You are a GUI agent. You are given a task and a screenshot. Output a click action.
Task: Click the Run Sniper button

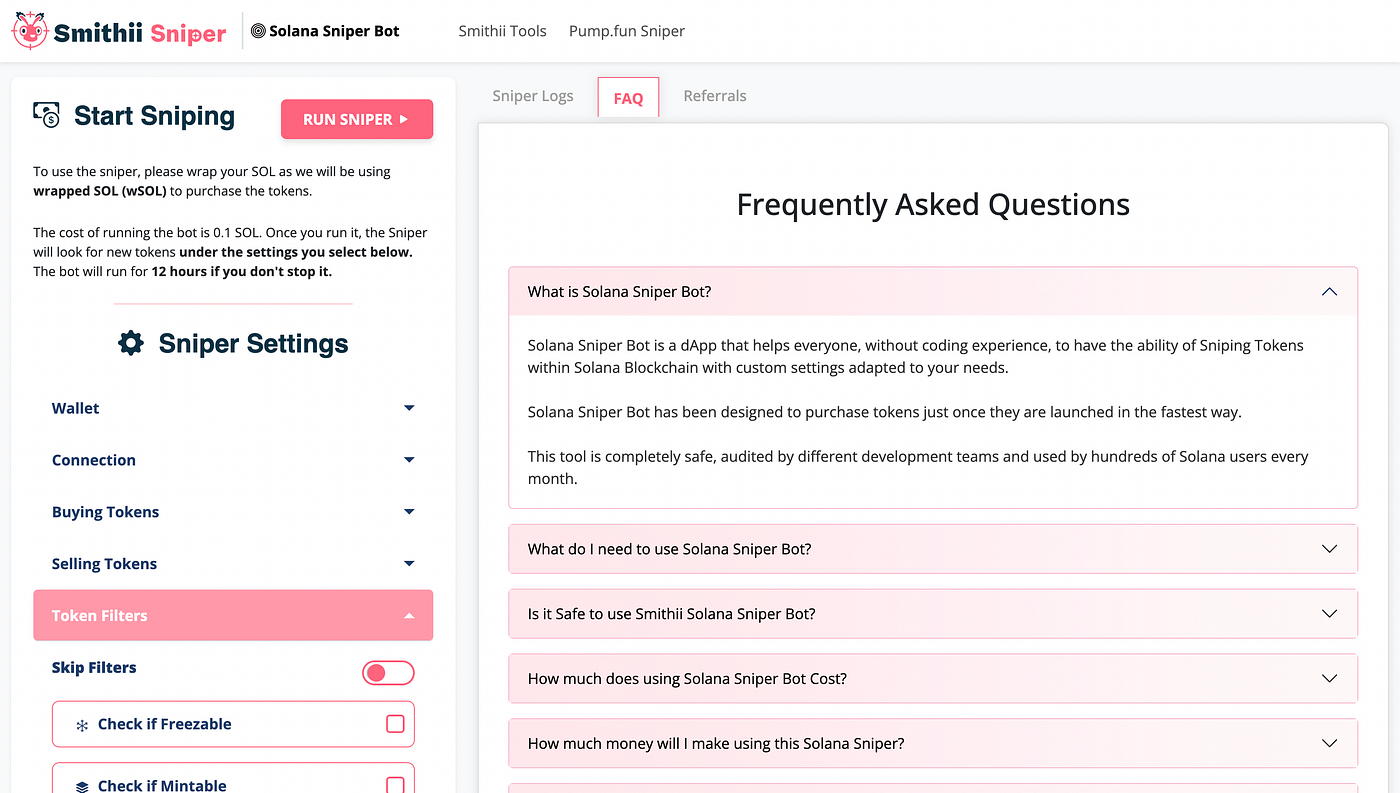click(357, 119)
